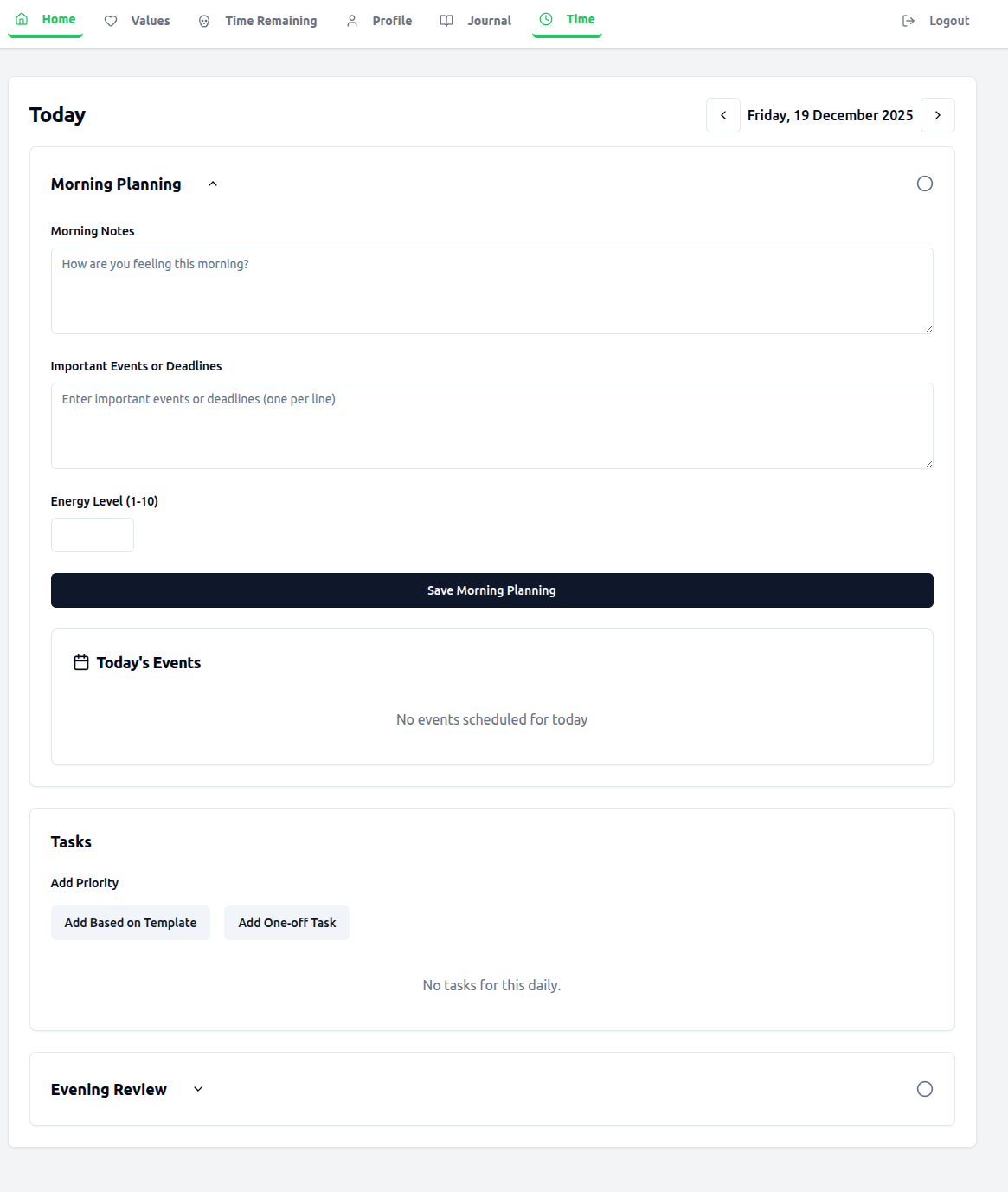Open the Journal tab
Viewport: 1008px width, 1192px height.
(x=489, y=21)
